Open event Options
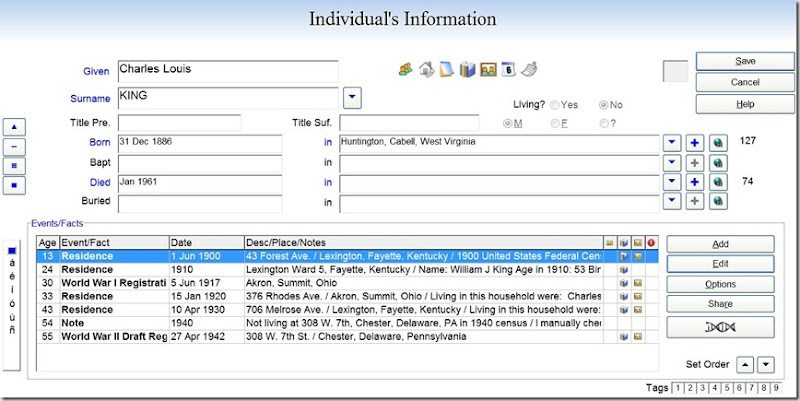 pyautogui.click(x=720, y=284)
